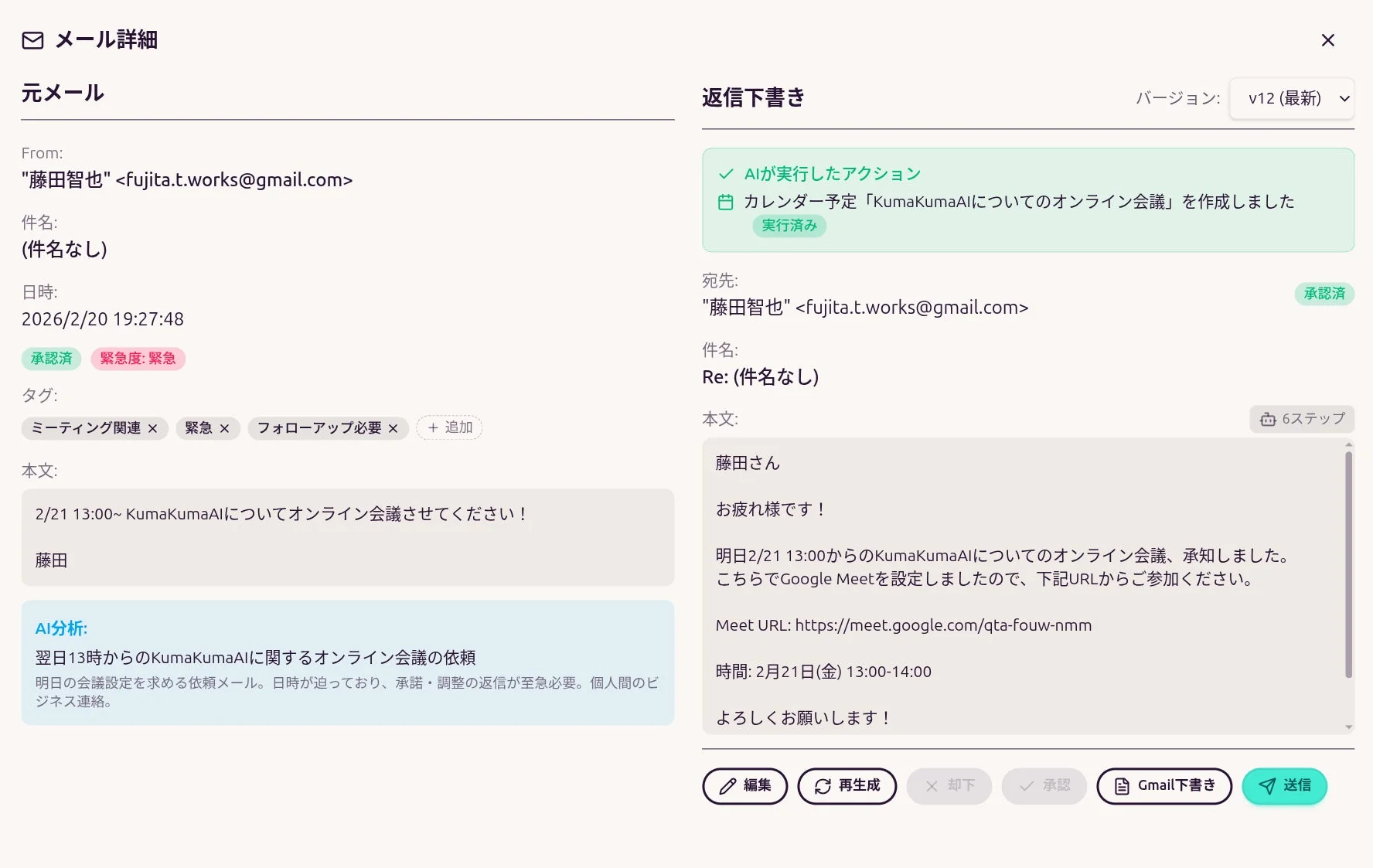Click the 送信 button to send the reply
The image size is (1373, 868).
1284,786
